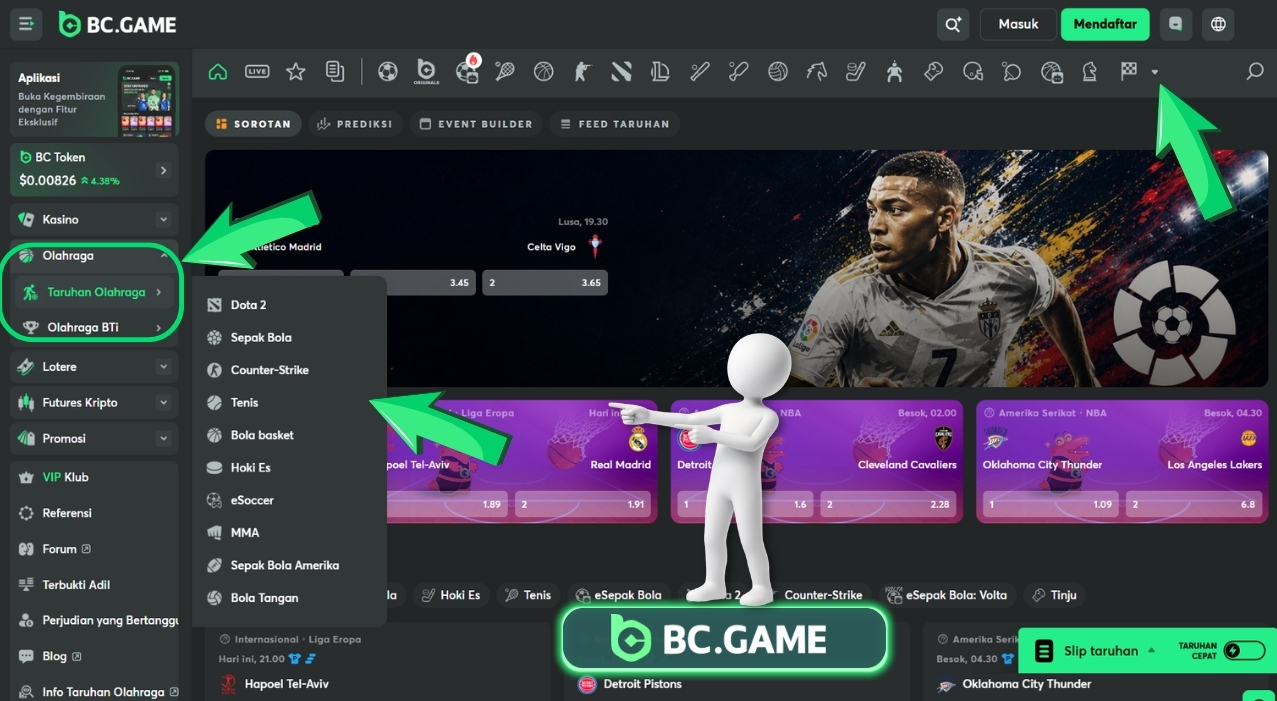Screen dimensions: 1277x701
Task: Choose Sepak Bola from the flyout menu
Action: click(289, 338)
